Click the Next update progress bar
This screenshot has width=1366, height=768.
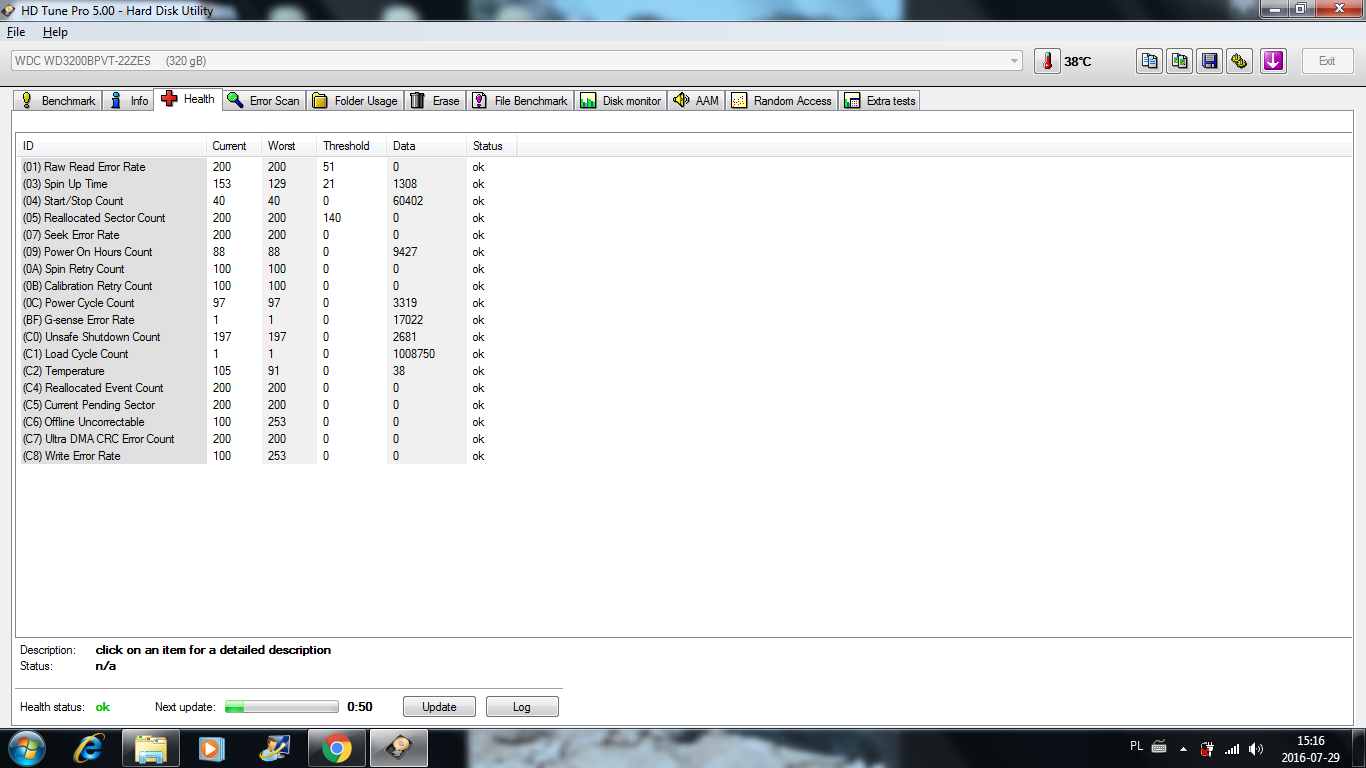[x=282, y=707]
